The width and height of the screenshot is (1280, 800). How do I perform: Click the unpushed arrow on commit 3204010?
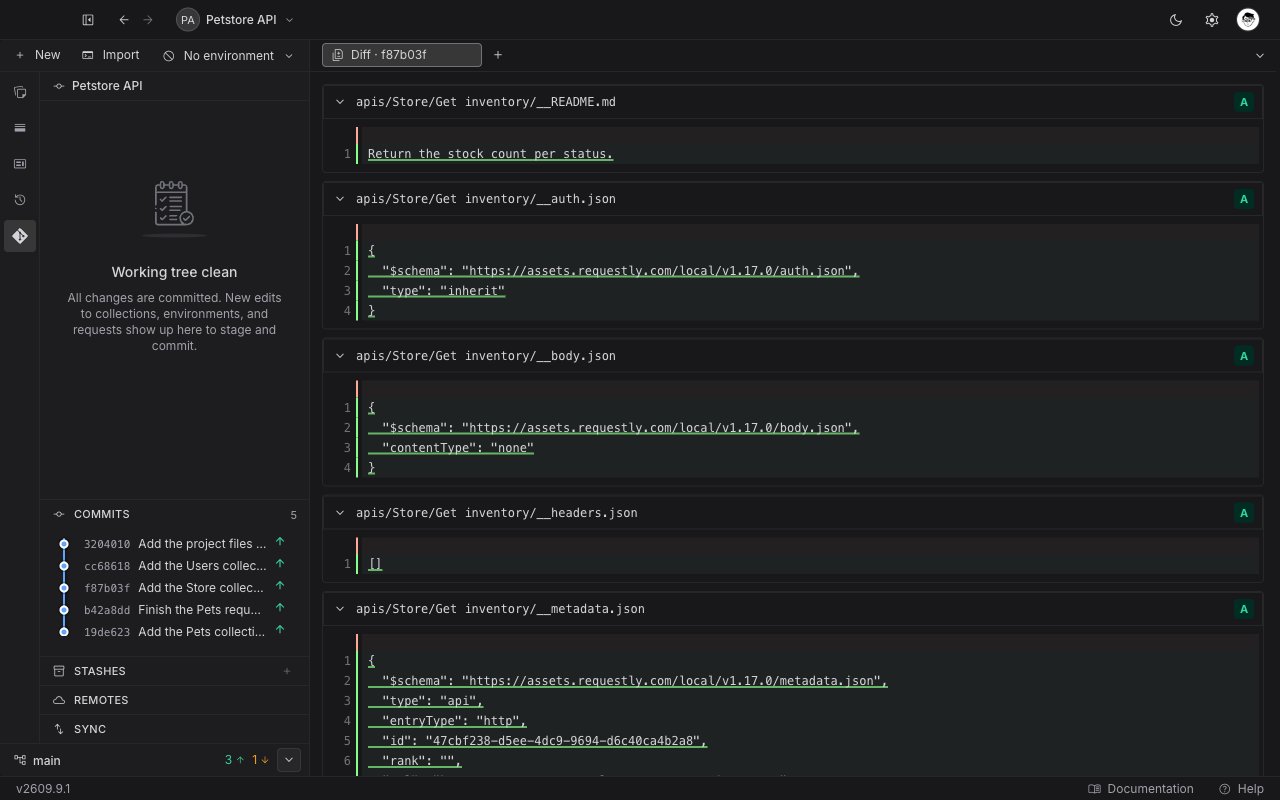[280, 542]
